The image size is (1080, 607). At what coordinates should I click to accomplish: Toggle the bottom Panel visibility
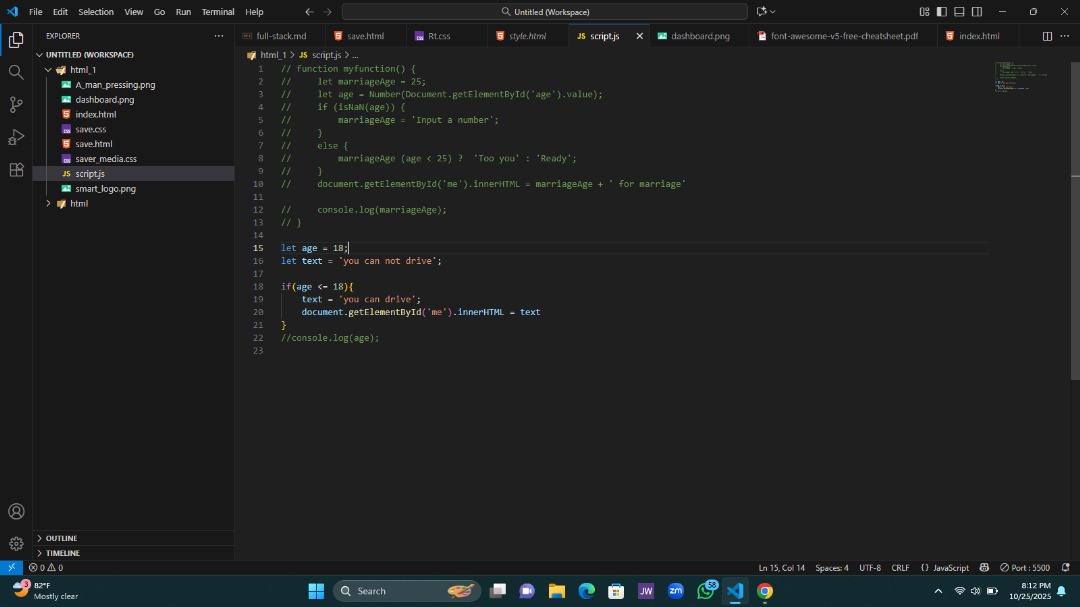959,12
